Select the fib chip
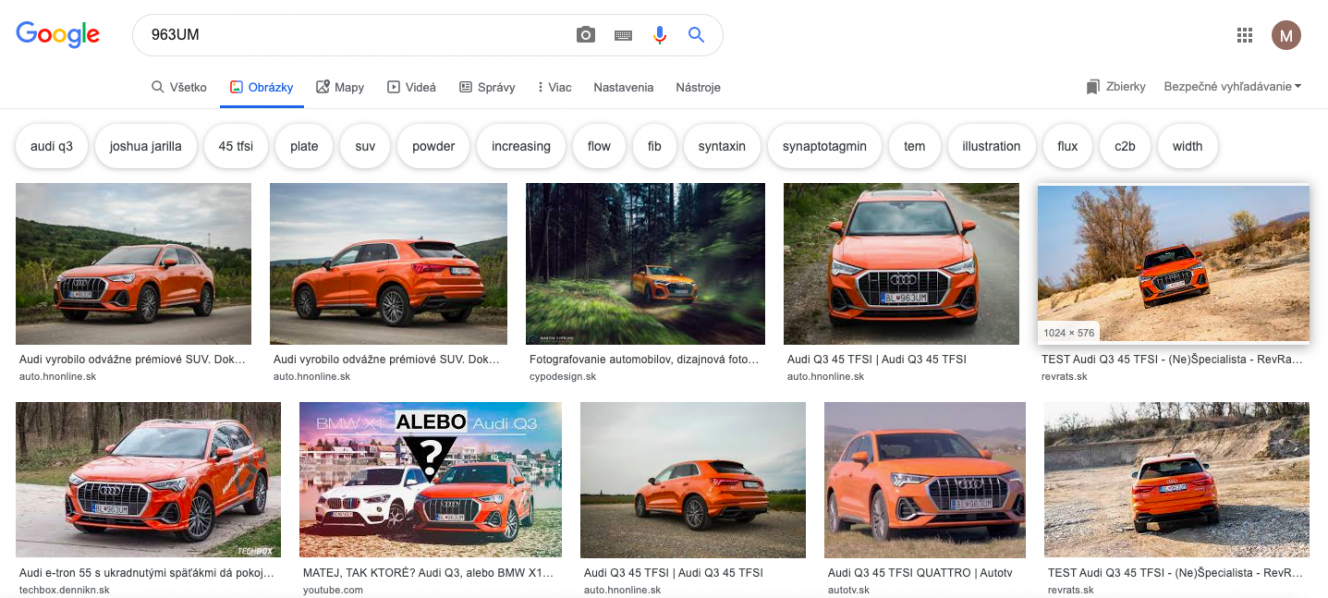 tap(654, 146)
